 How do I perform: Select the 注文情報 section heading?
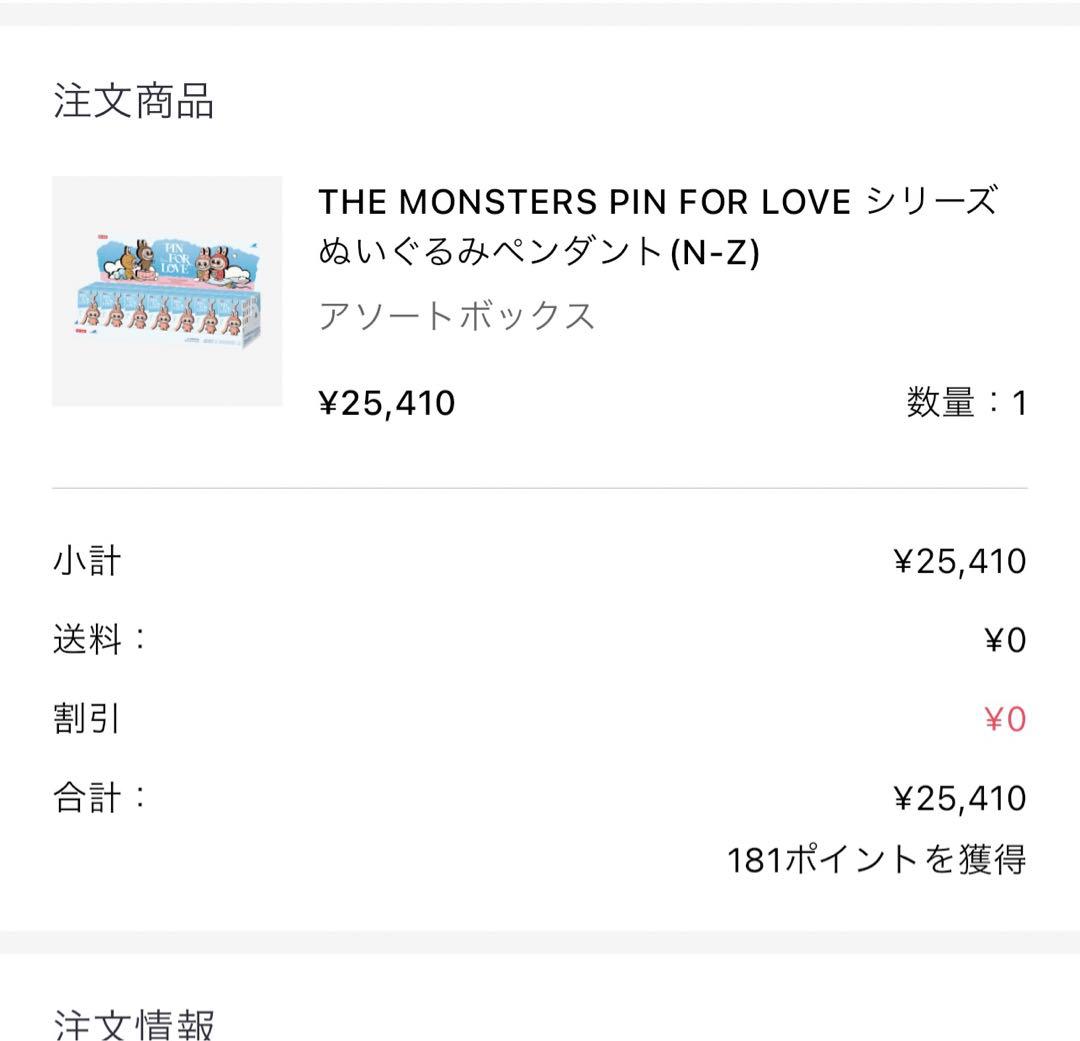click(x=134, y=1023)
